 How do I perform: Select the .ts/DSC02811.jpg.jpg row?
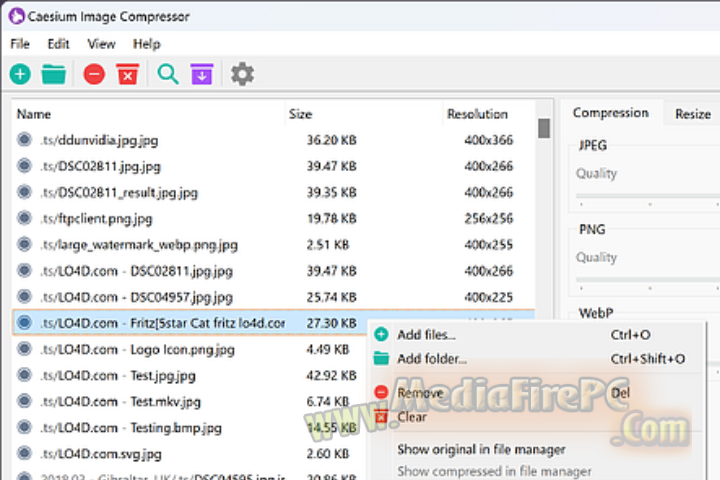(274, 166)
